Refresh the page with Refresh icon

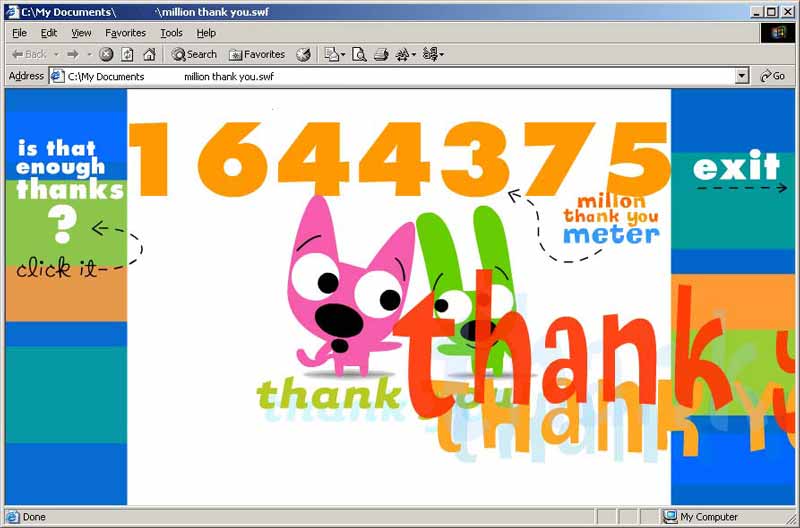tap(127, 54)
